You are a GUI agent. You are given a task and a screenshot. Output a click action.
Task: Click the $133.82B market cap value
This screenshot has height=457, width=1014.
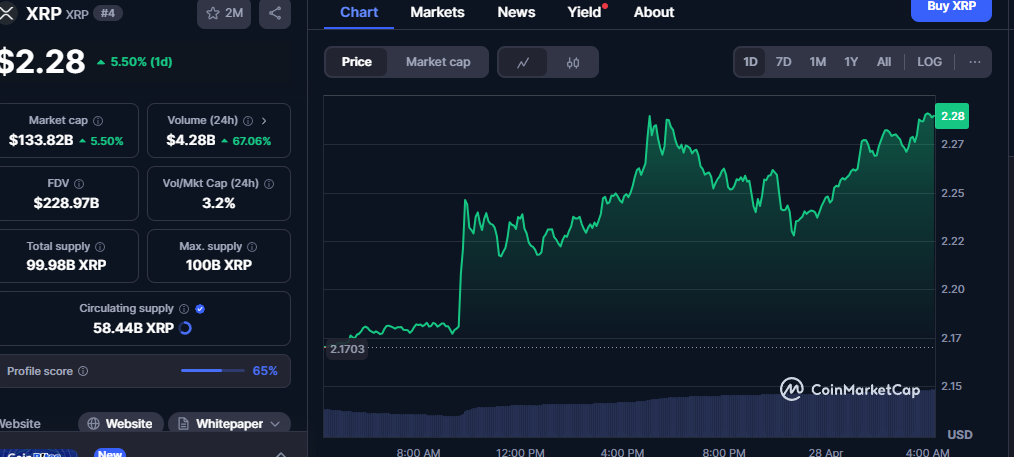(41, 141)
